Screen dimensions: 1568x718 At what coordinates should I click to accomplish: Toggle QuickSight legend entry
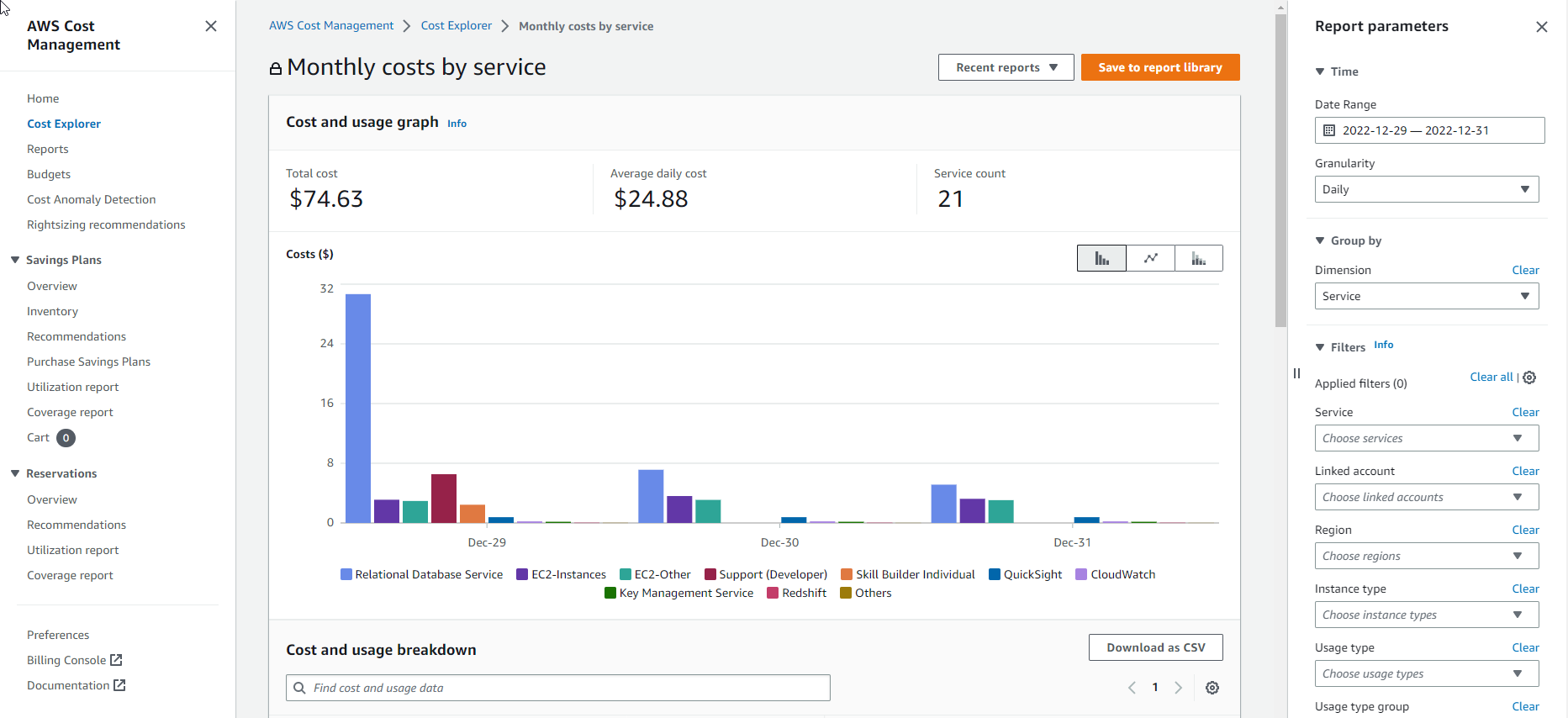pos(1026,574)
